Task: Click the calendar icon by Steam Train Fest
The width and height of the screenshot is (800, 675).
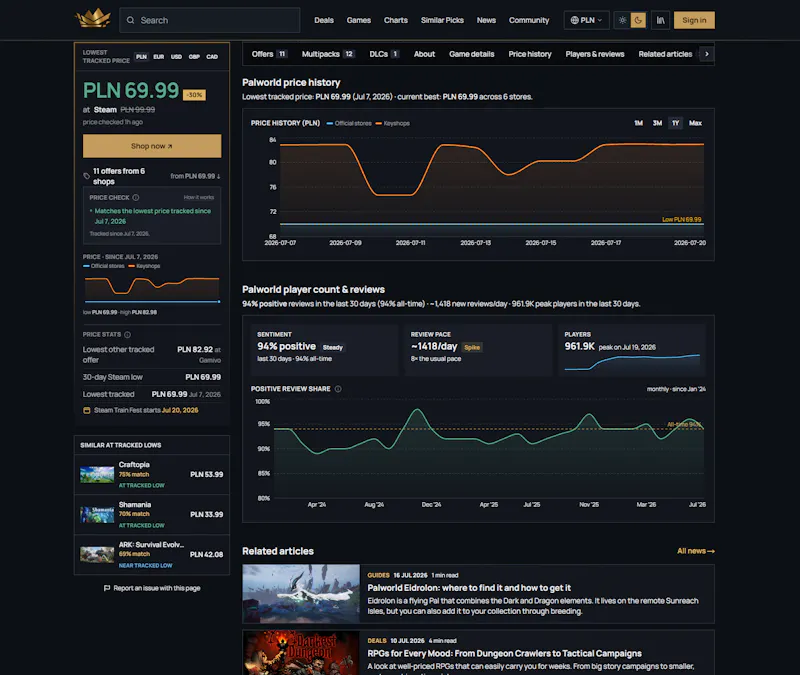Action: [87, 410]
